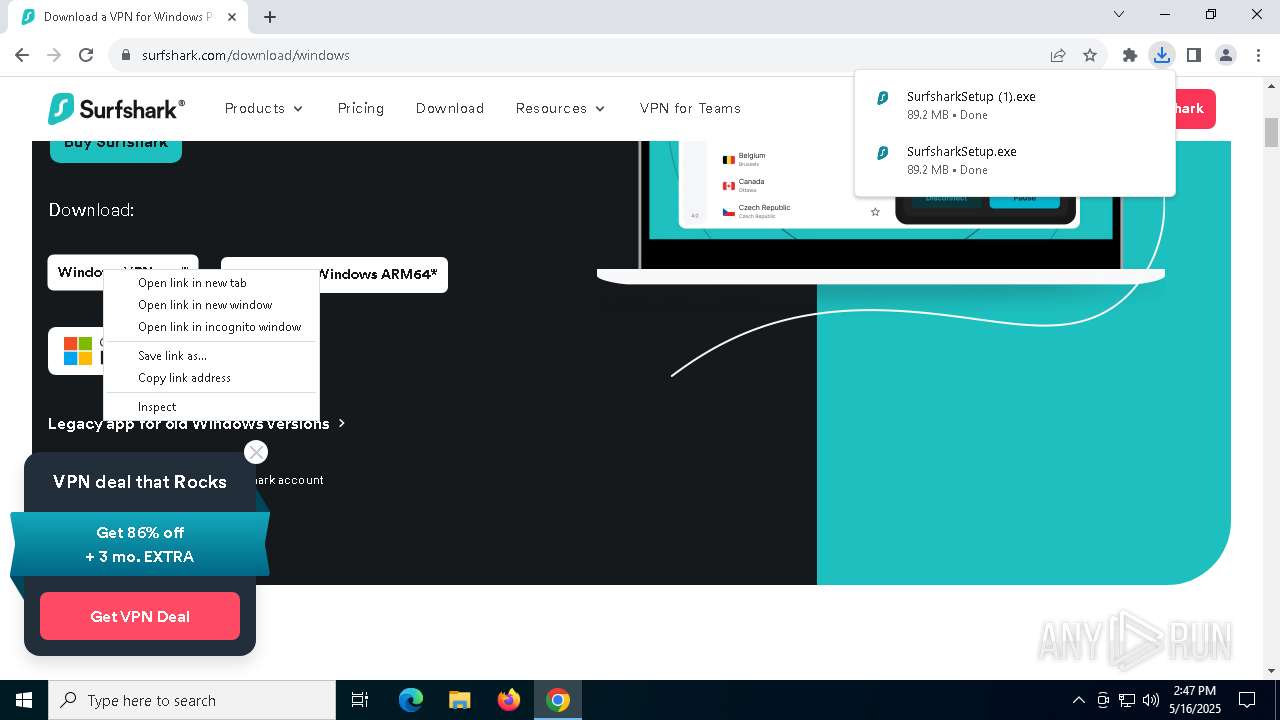Click the address bar URL field
1280x720 pixels.
[580, 55]
